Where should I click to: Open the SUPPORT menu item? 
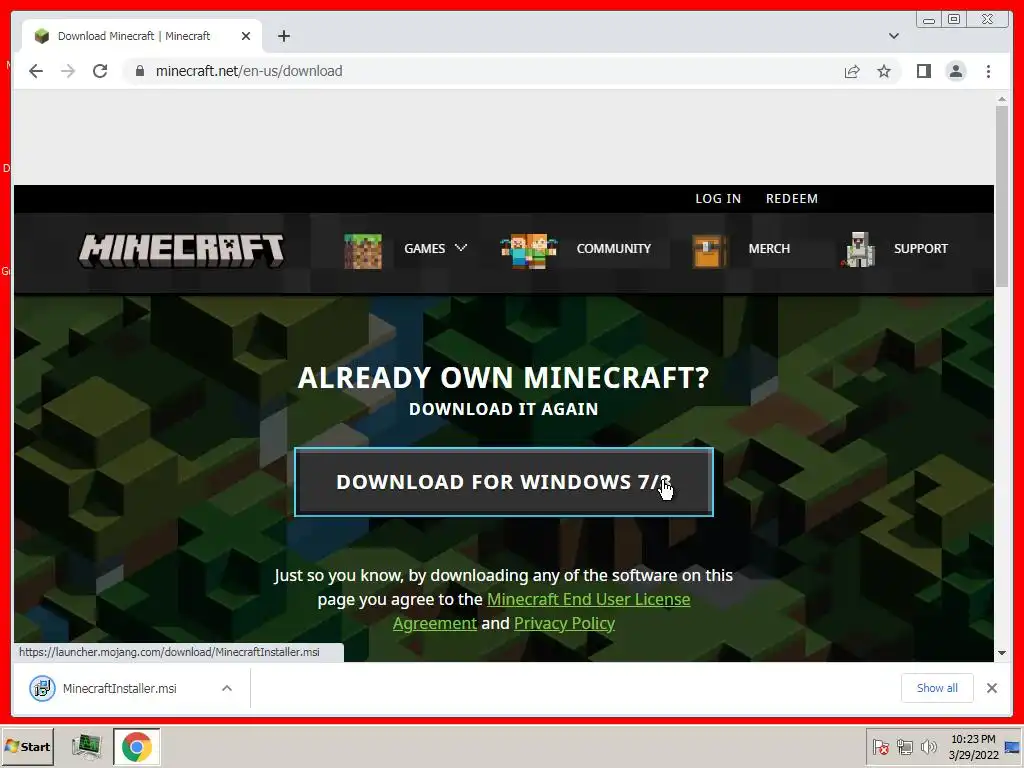921,249
